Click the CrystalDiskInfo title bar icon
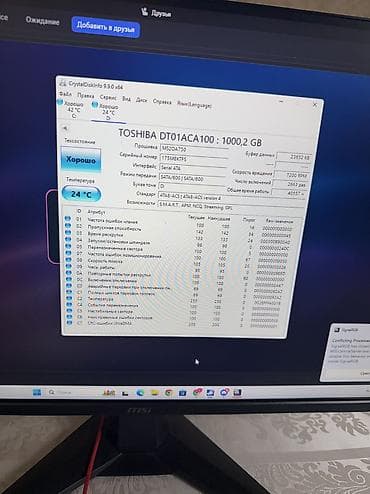Viewport: 370px width, 494px height. click(x=63, y=83)
